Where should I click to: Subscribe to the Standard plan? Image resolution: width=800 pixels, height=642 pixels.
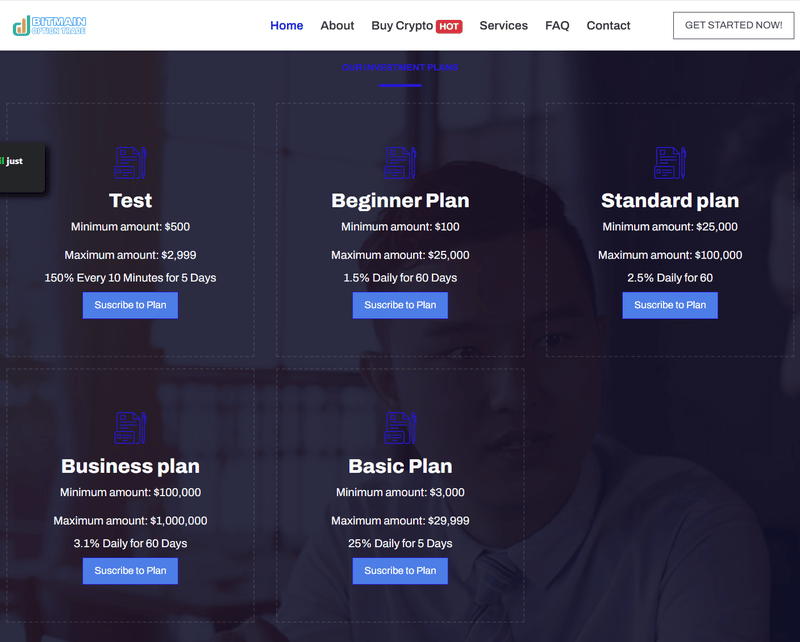click(x=670, y=305)
